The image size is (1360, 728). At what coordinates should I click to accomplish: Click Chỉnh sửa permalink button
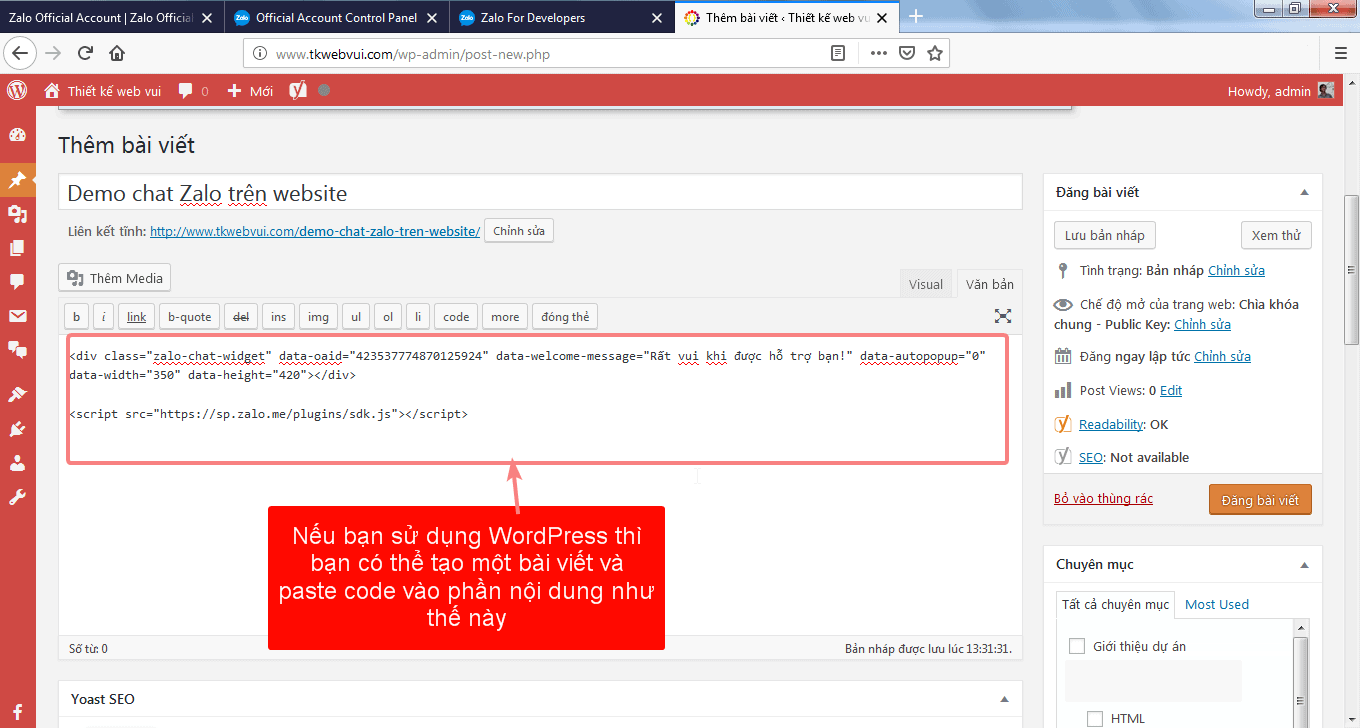point(519,231)
